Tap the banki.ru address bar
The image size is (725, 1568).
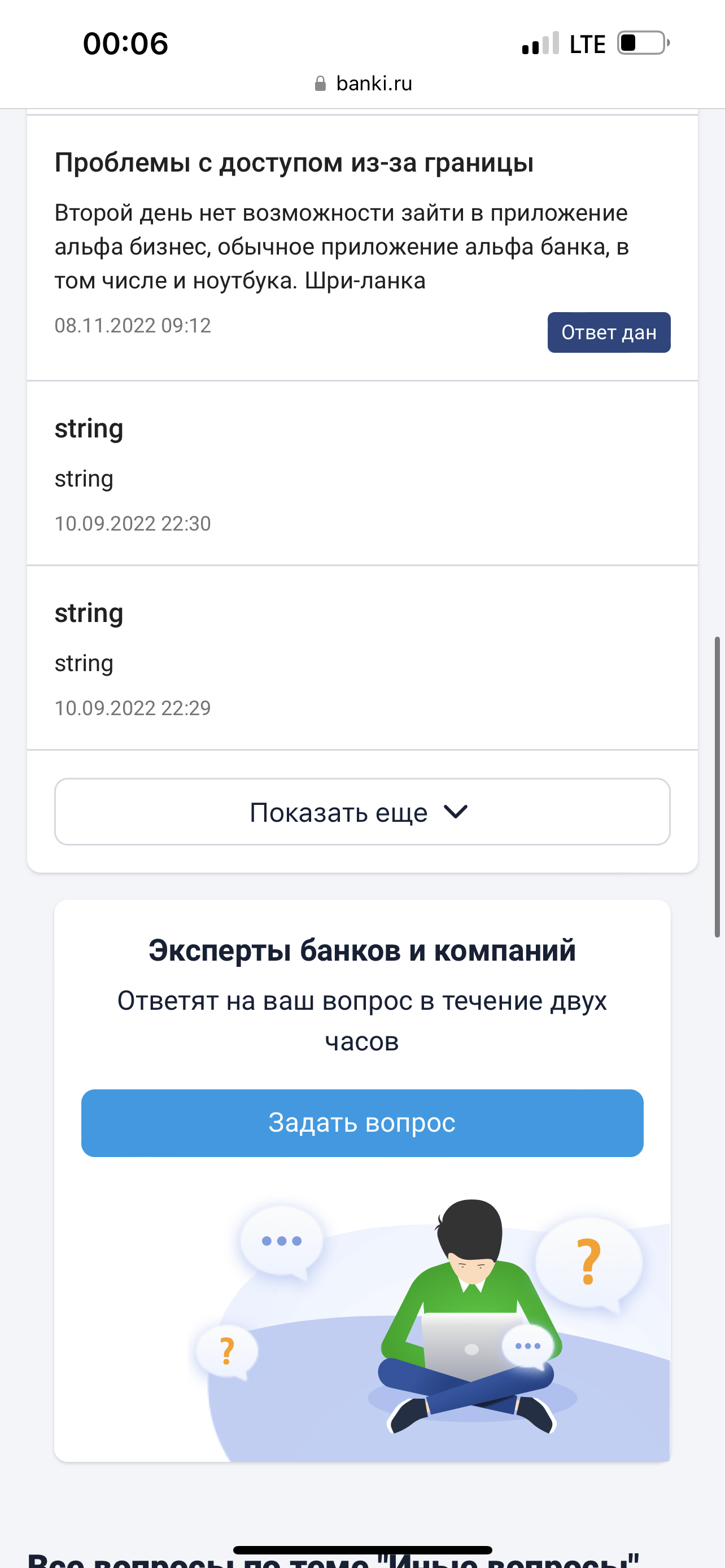pyautogui.click(x=364, y=84)
